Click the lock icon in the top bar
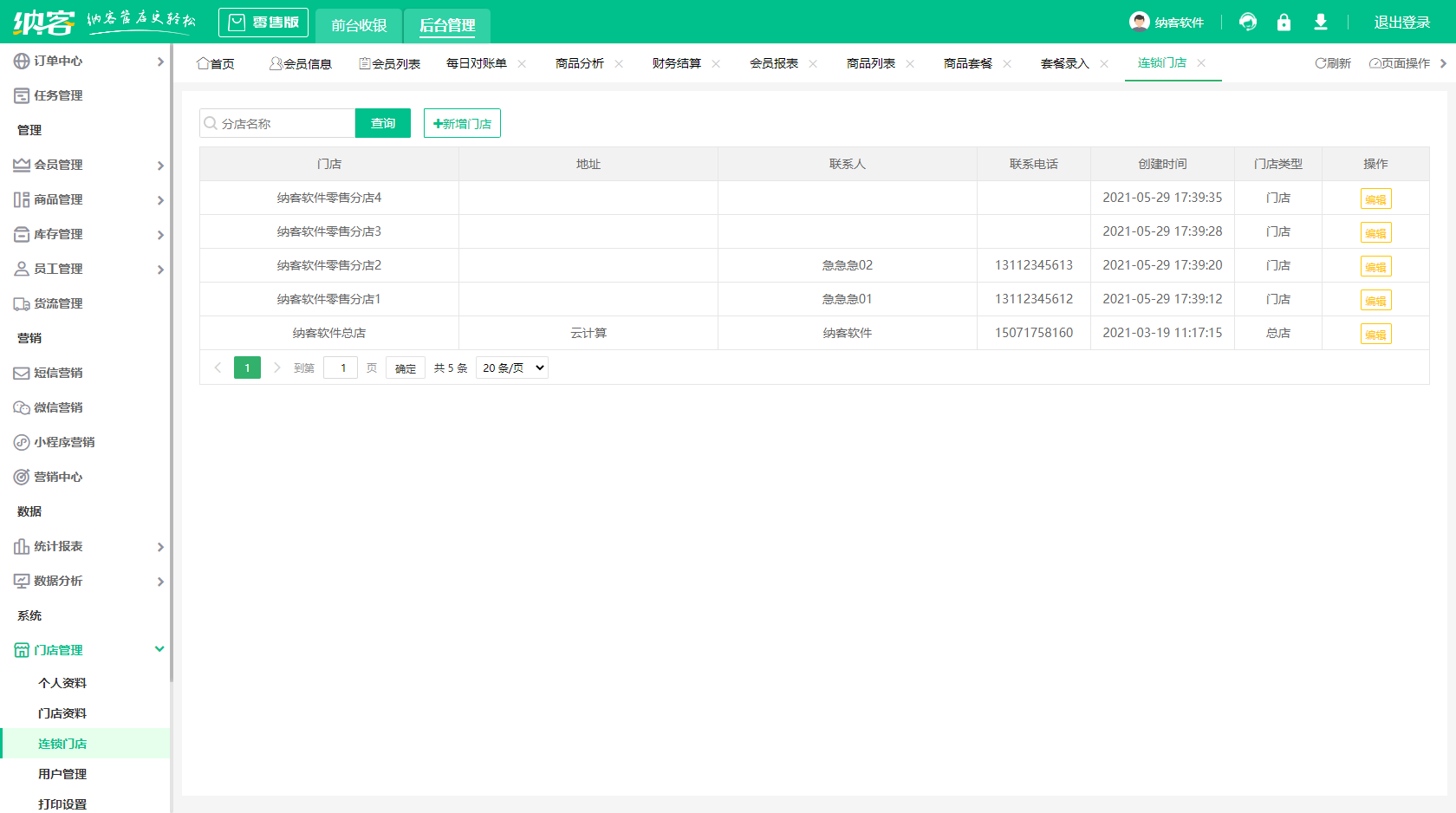The width and height of the screenshot is (1456, 813). [1284, 22]
